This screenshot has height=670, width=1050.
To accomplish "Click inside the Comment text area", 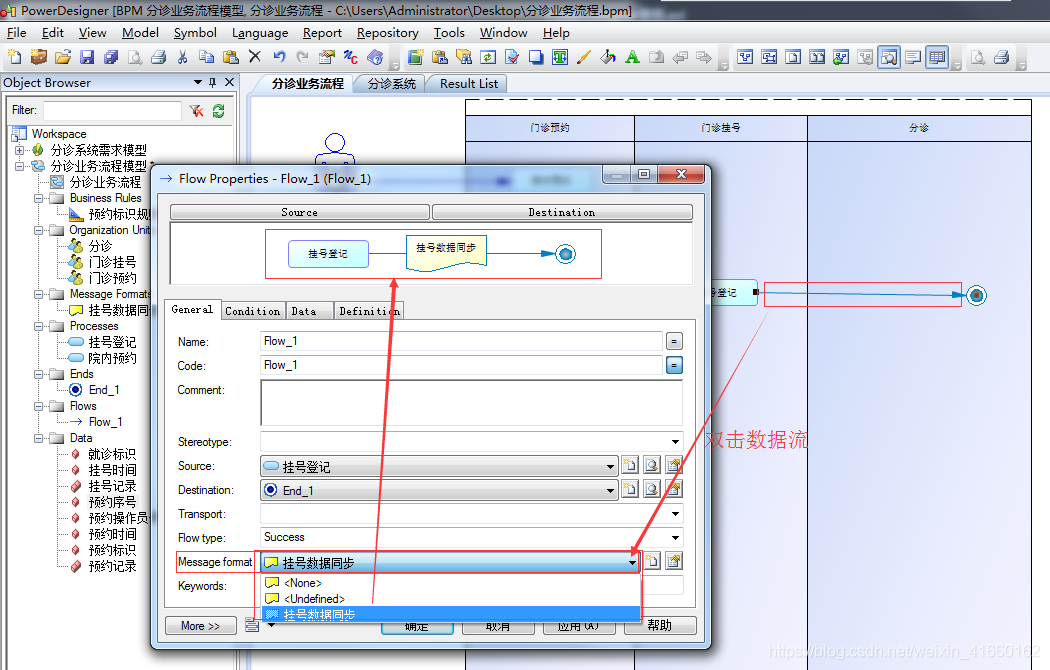I will pos(471,403).
